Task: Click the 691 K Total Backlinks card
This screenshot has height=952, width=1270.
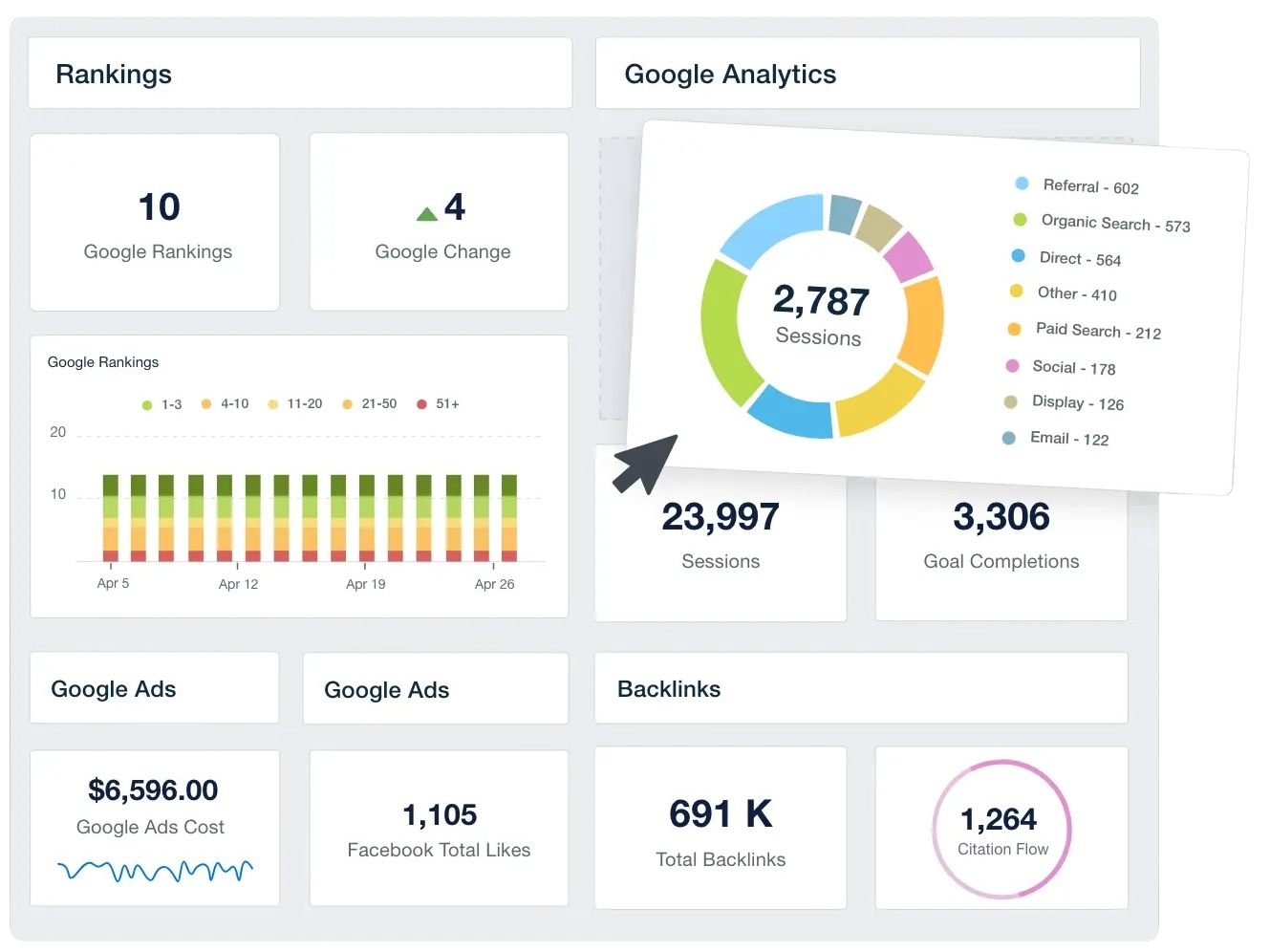Action: click(721, 828)
